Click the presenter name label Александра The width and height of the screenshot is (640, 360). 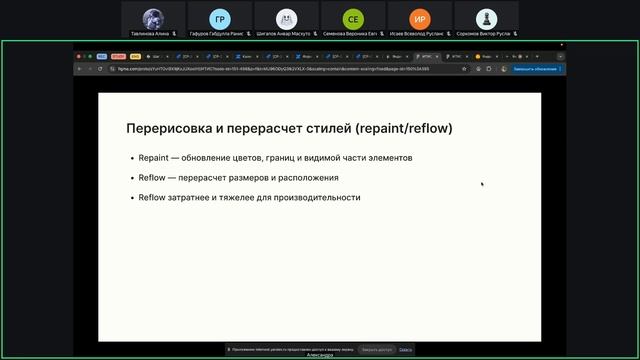(320, 356)
